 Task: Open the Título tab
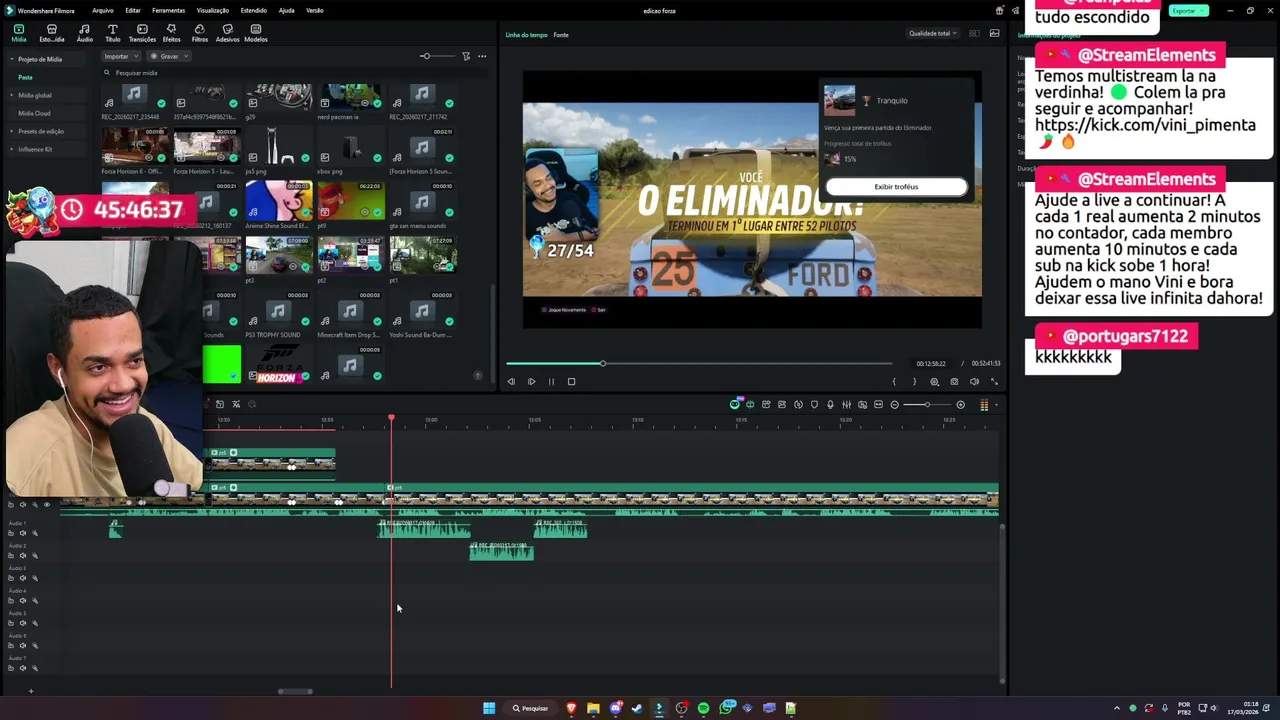point(113,33)
